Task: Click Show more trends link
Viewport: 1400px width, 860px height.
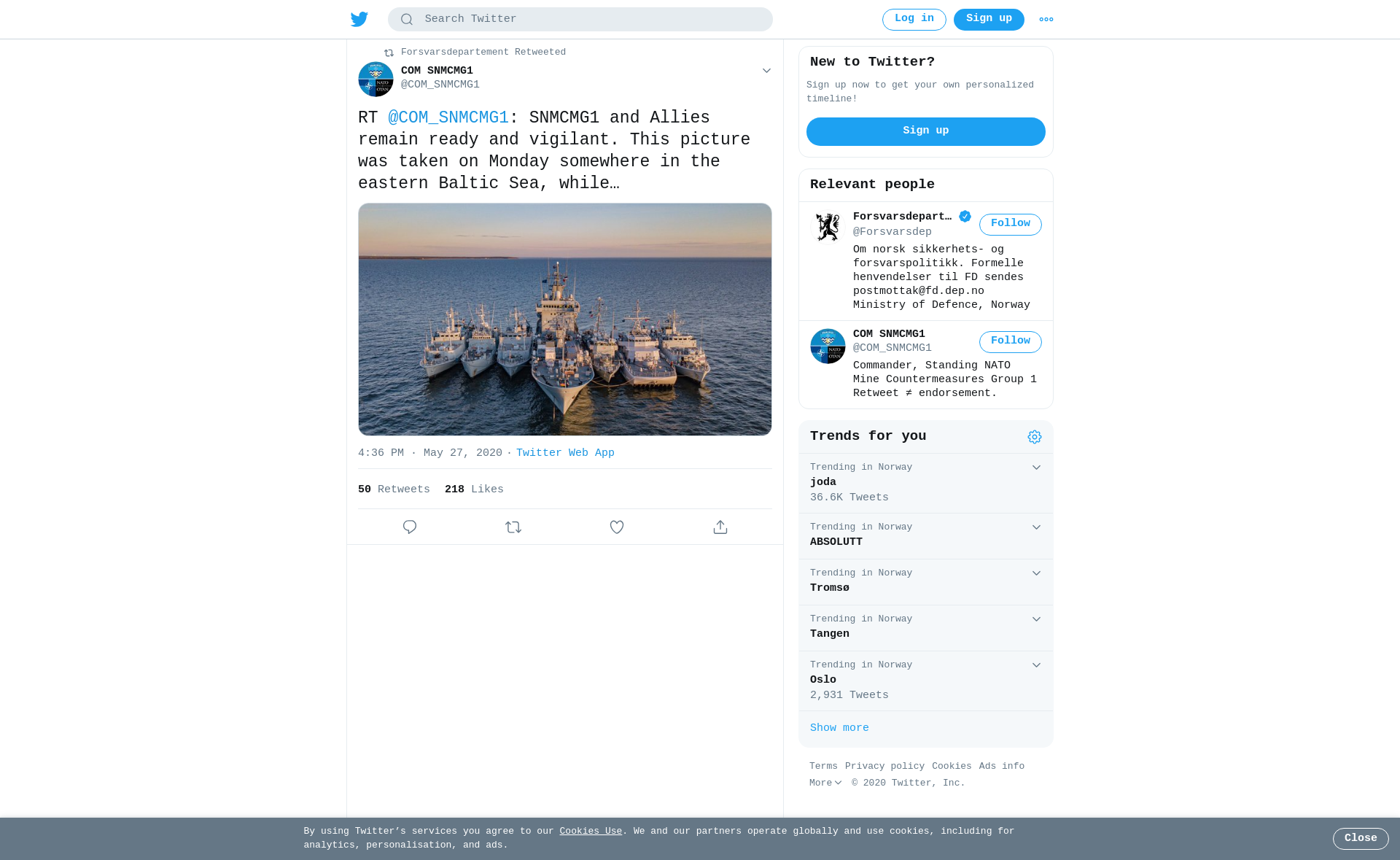Action: 839,728
